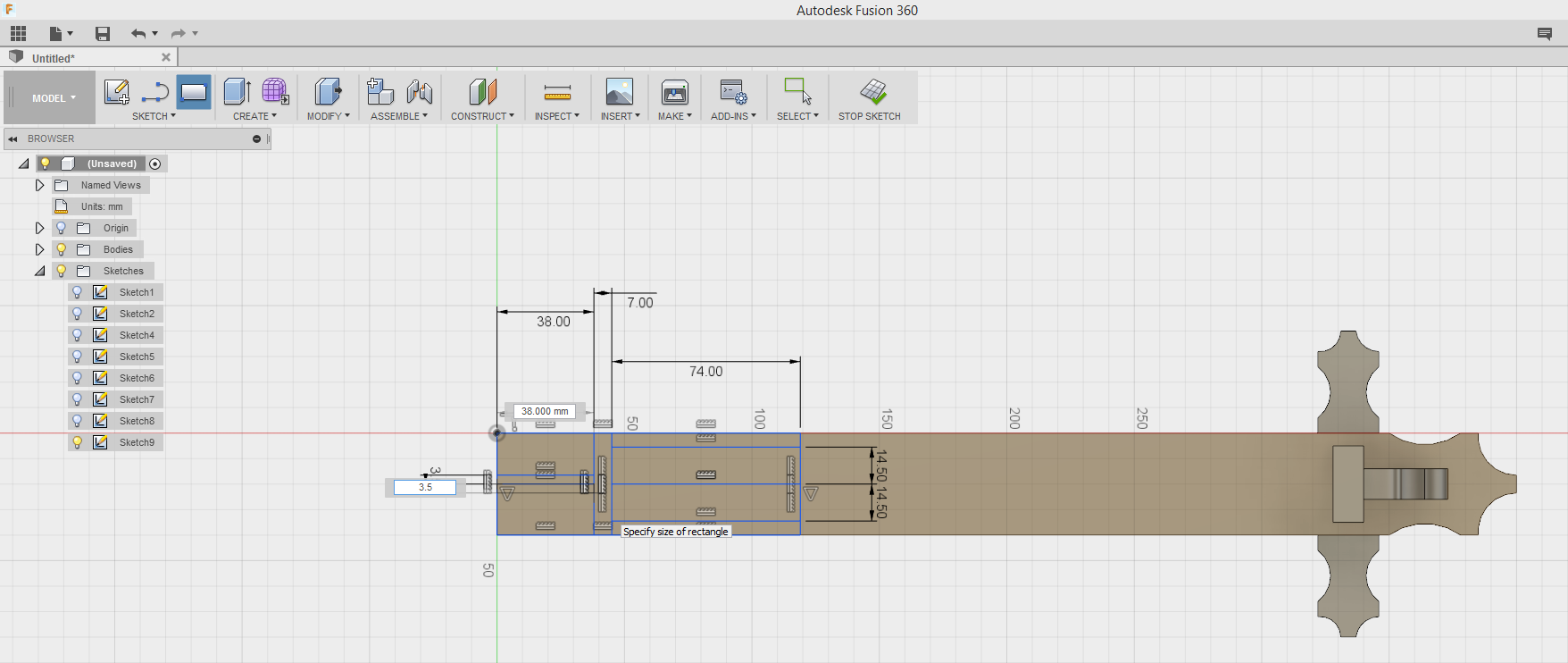Viewport: 1568px width, 663px height.
Task: Click the Extrude icon in Create
Action: (237, 91)
